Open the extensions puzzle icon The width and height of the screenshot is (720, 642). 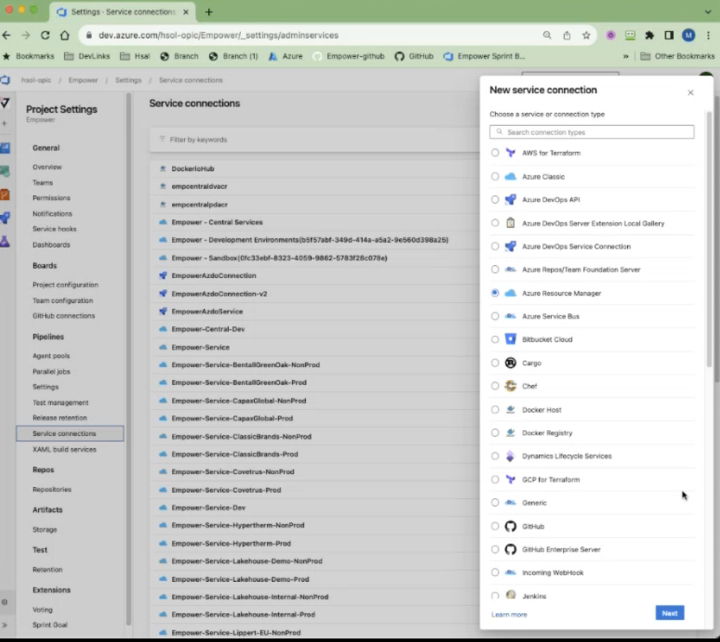pos(649,35)
